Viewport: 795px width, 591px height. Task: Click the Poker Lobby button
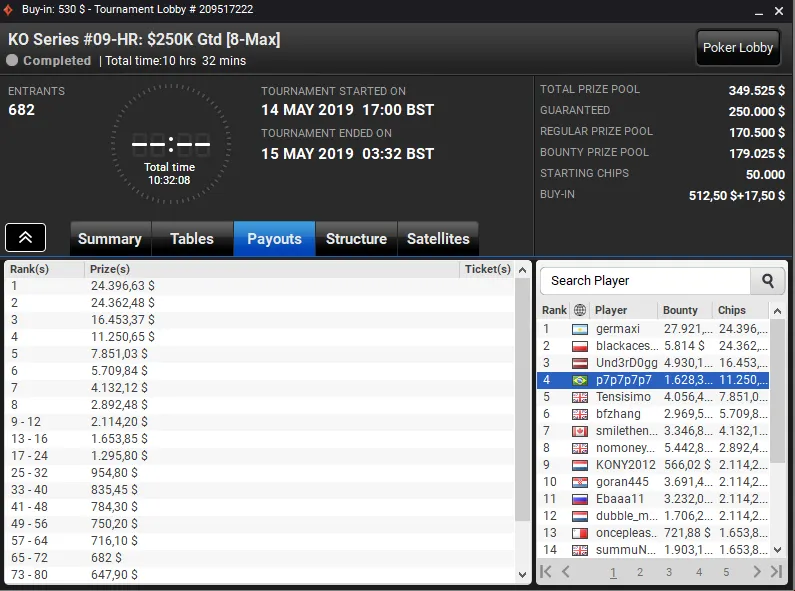pos(738,48)
